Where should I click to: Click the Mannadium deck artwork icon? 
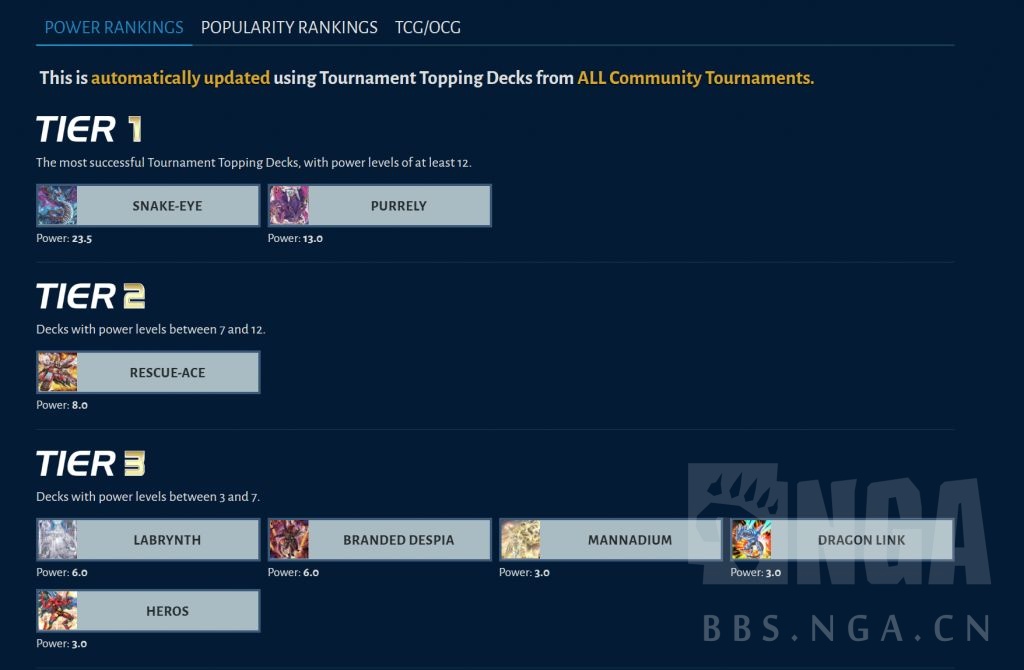pyautogui.click(x=520, y=540)
